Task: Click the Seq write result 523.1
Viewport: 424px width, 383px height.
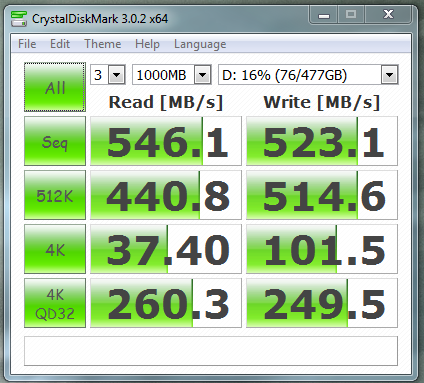Action: (322, 141)
